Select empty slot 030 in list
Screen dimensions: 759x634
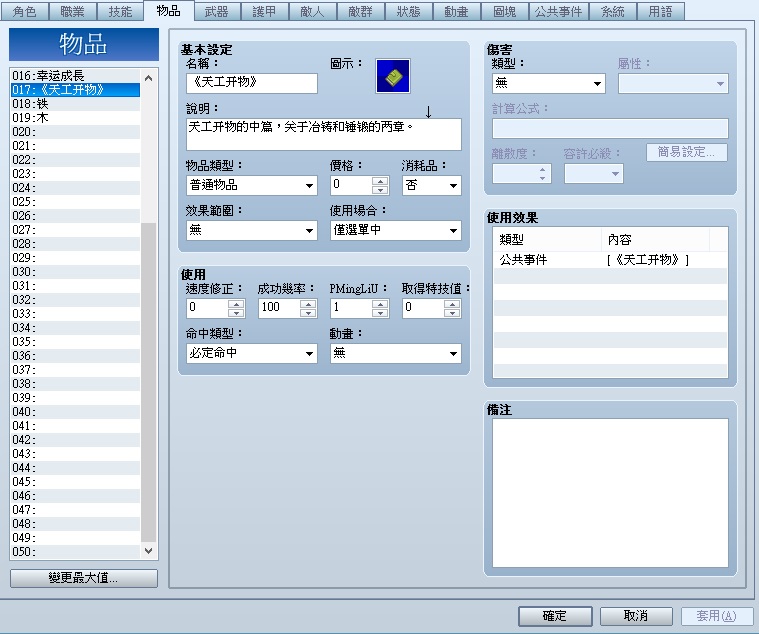[76, 272]
